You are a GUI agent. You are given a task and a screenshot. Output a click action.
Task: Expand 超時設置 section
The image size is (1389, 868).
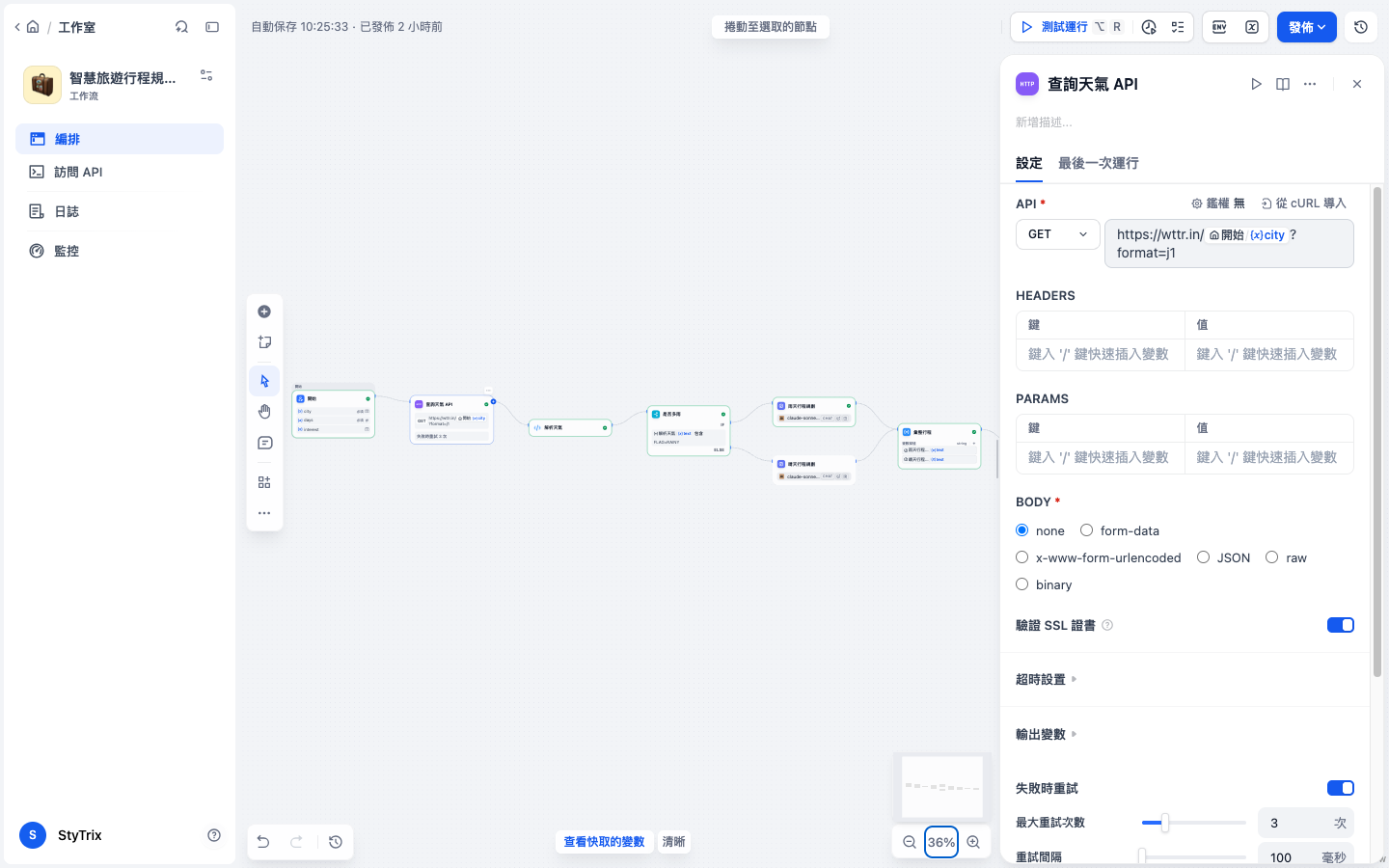click(1047, 680)
